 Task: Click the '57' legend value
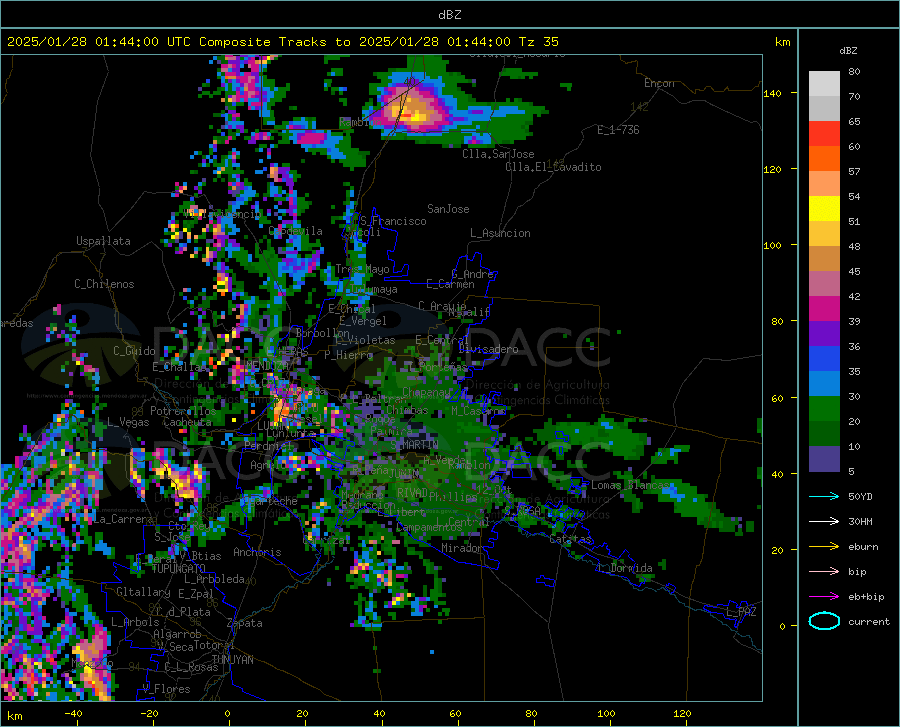point(854,172)
